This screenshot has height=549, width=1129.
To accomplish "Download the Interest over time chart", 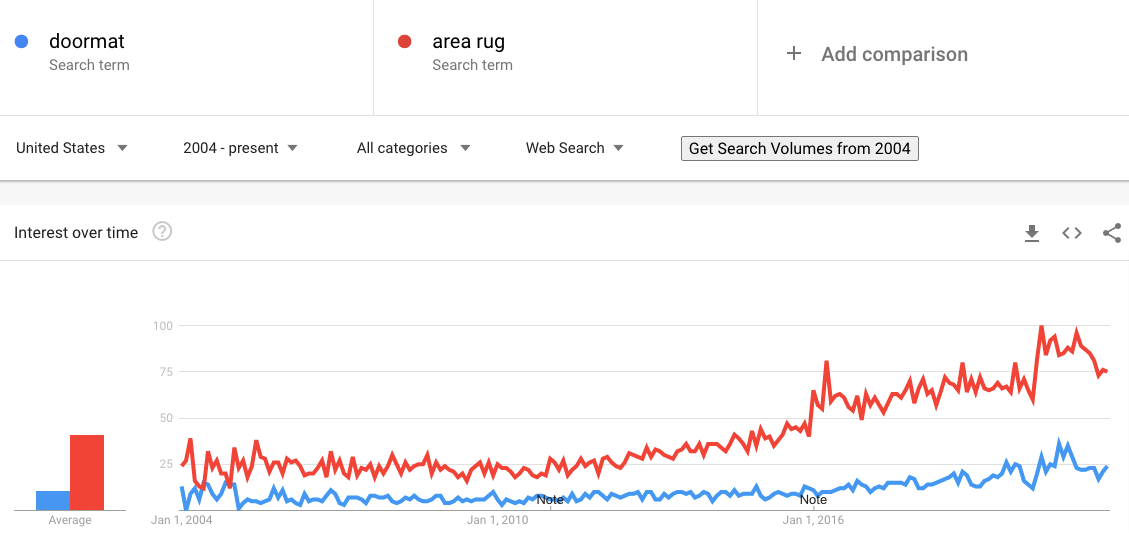I will (x=1032, y=233).
